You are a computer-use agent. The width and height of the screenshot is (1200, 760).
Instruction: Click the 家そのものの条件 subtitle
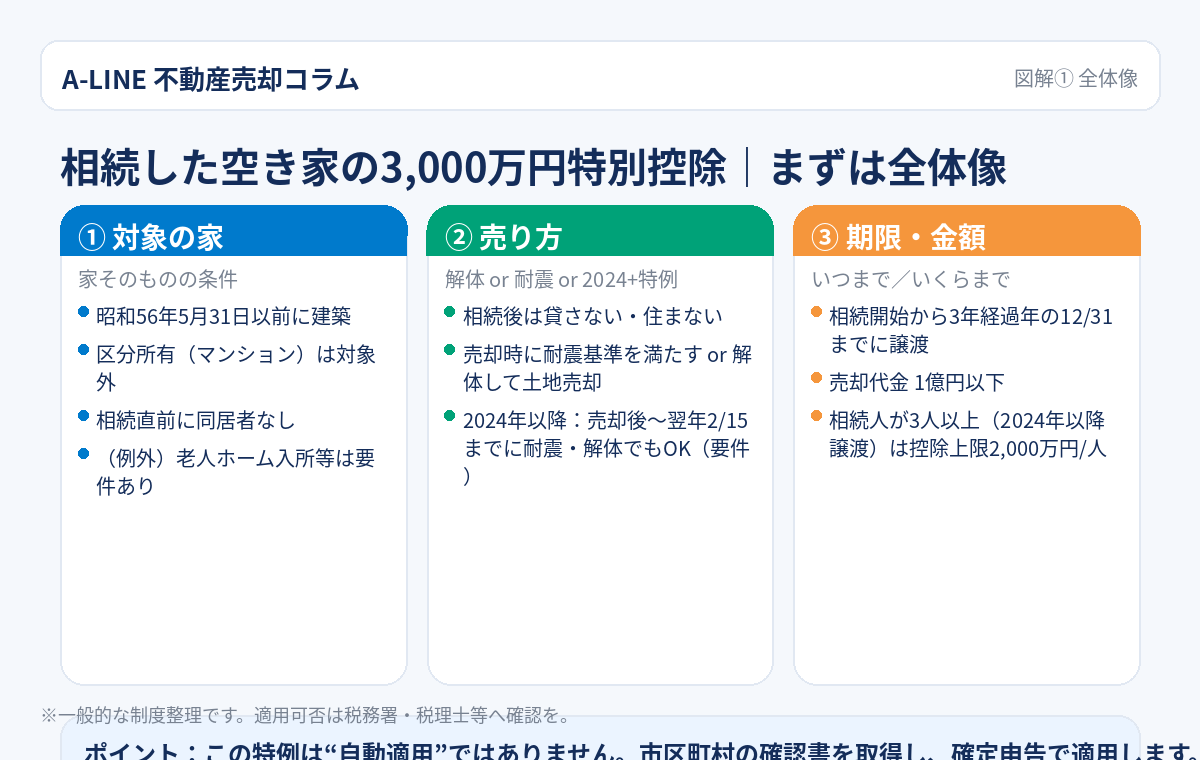(158, 279)
